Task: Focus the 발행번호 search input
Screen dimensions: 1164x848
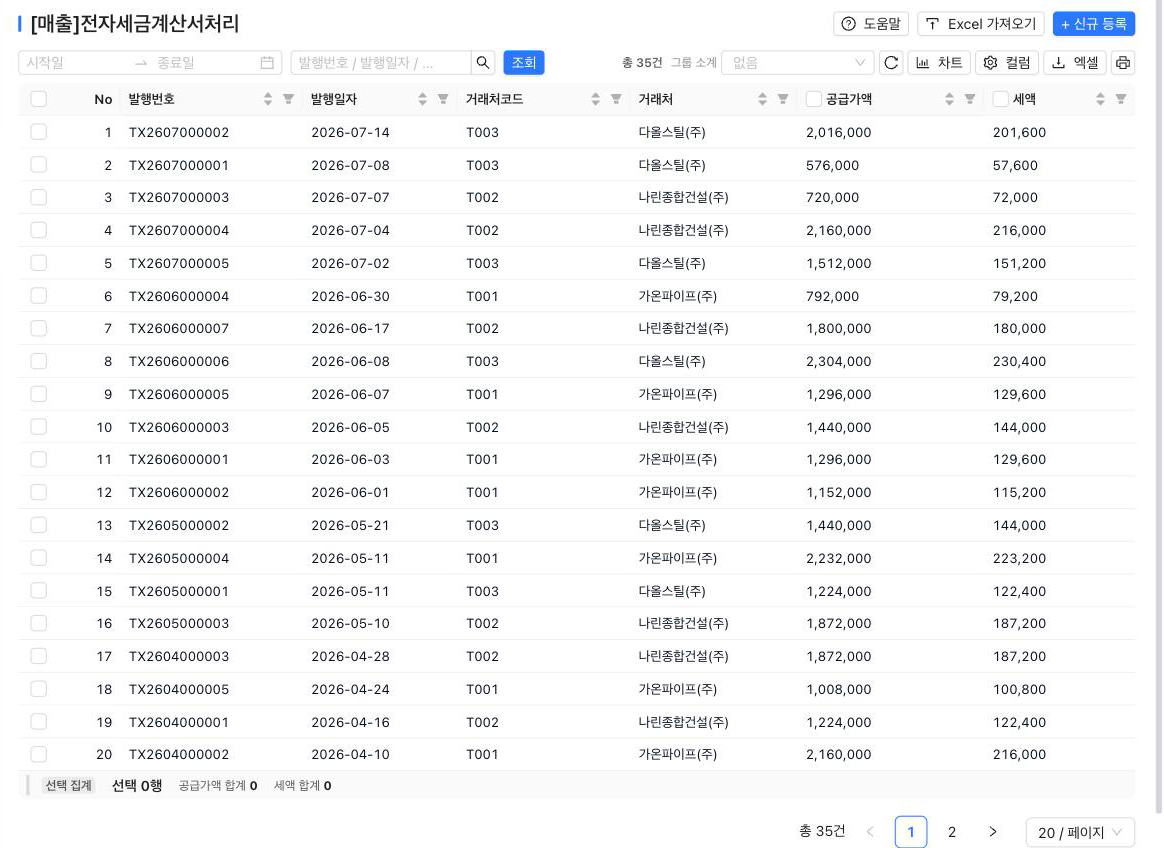Action: tap(381, 63)
